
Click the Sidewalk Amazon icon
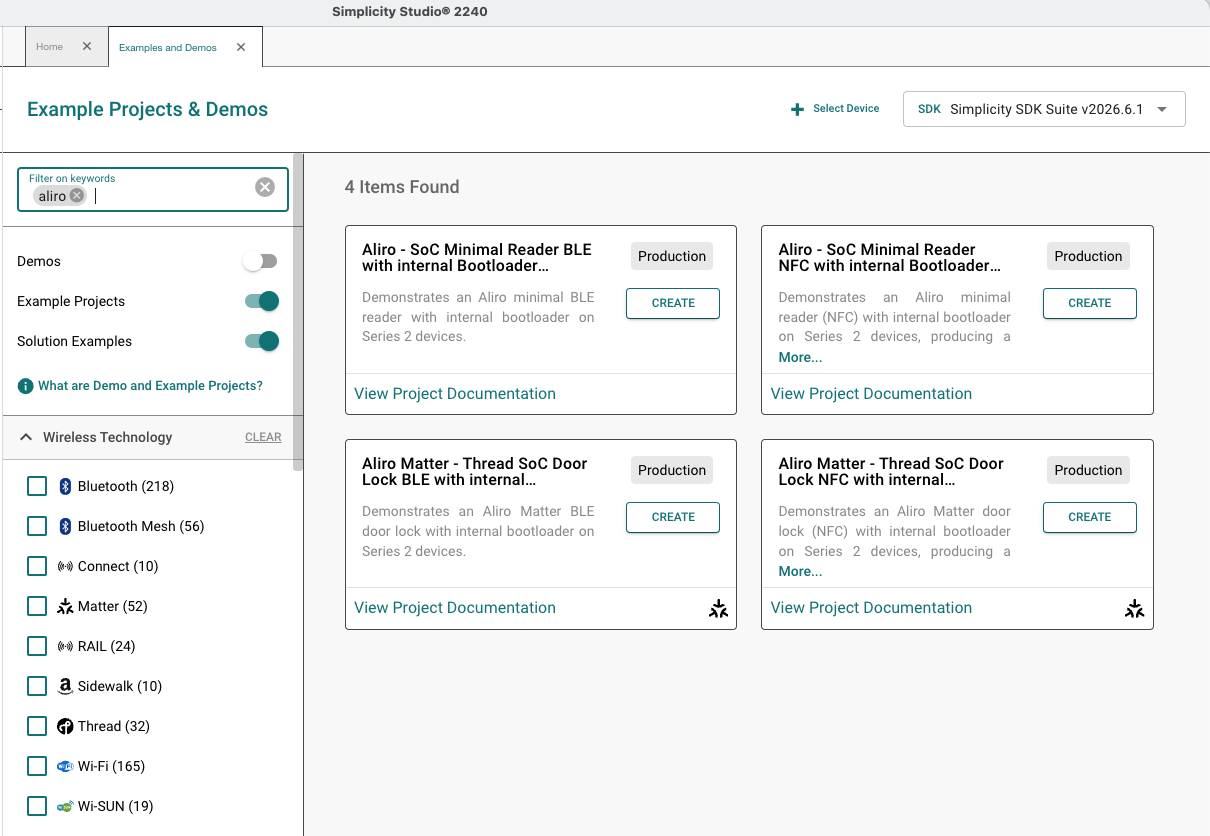pos(65,686)
